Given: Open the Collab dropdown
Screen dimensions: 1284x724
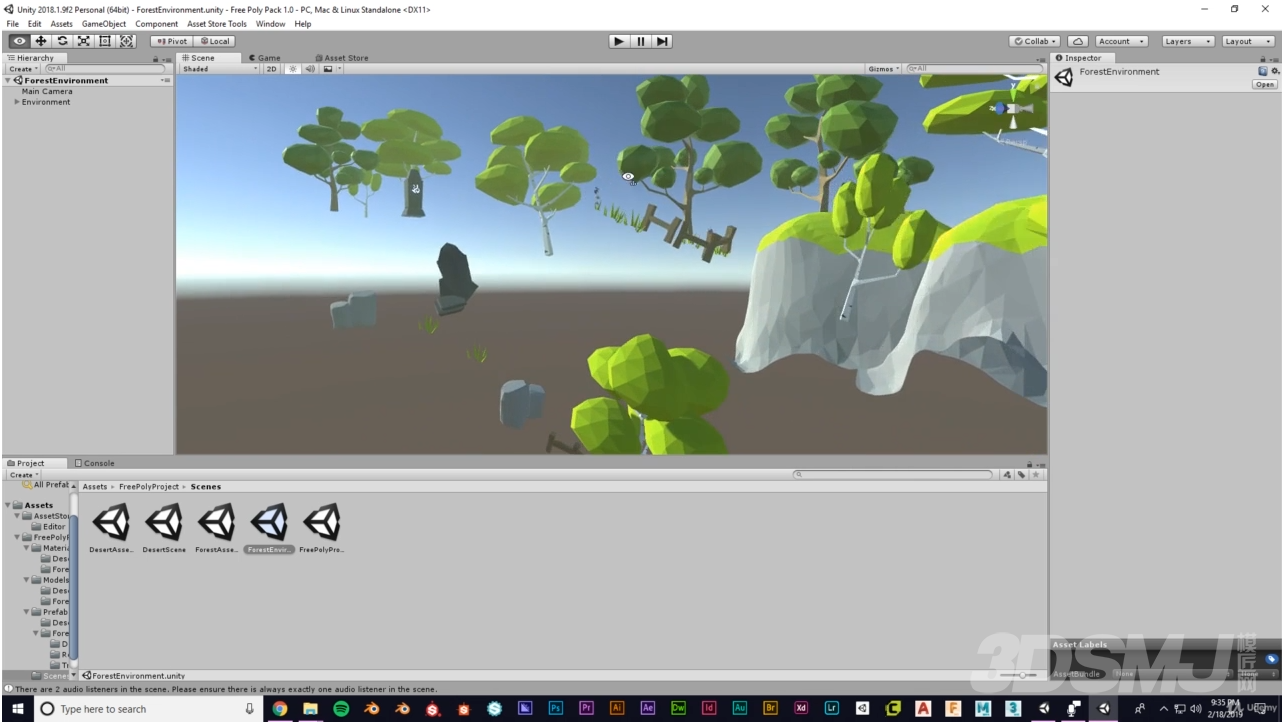Looking at the screenshot, I should (x=1035, y=41).
